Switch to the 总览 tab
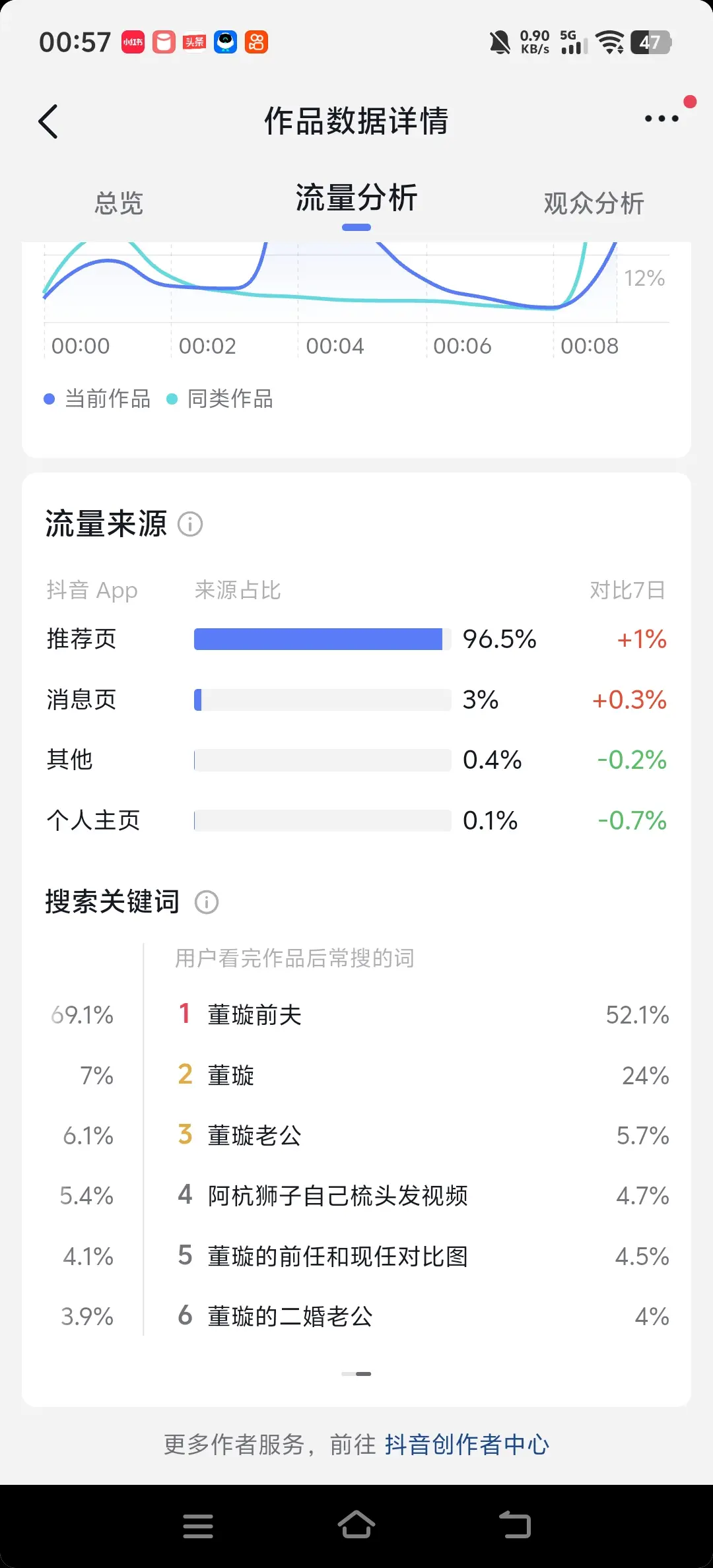Image resolution: width=713 pixels, height=1568 pixels. (118, 203)
